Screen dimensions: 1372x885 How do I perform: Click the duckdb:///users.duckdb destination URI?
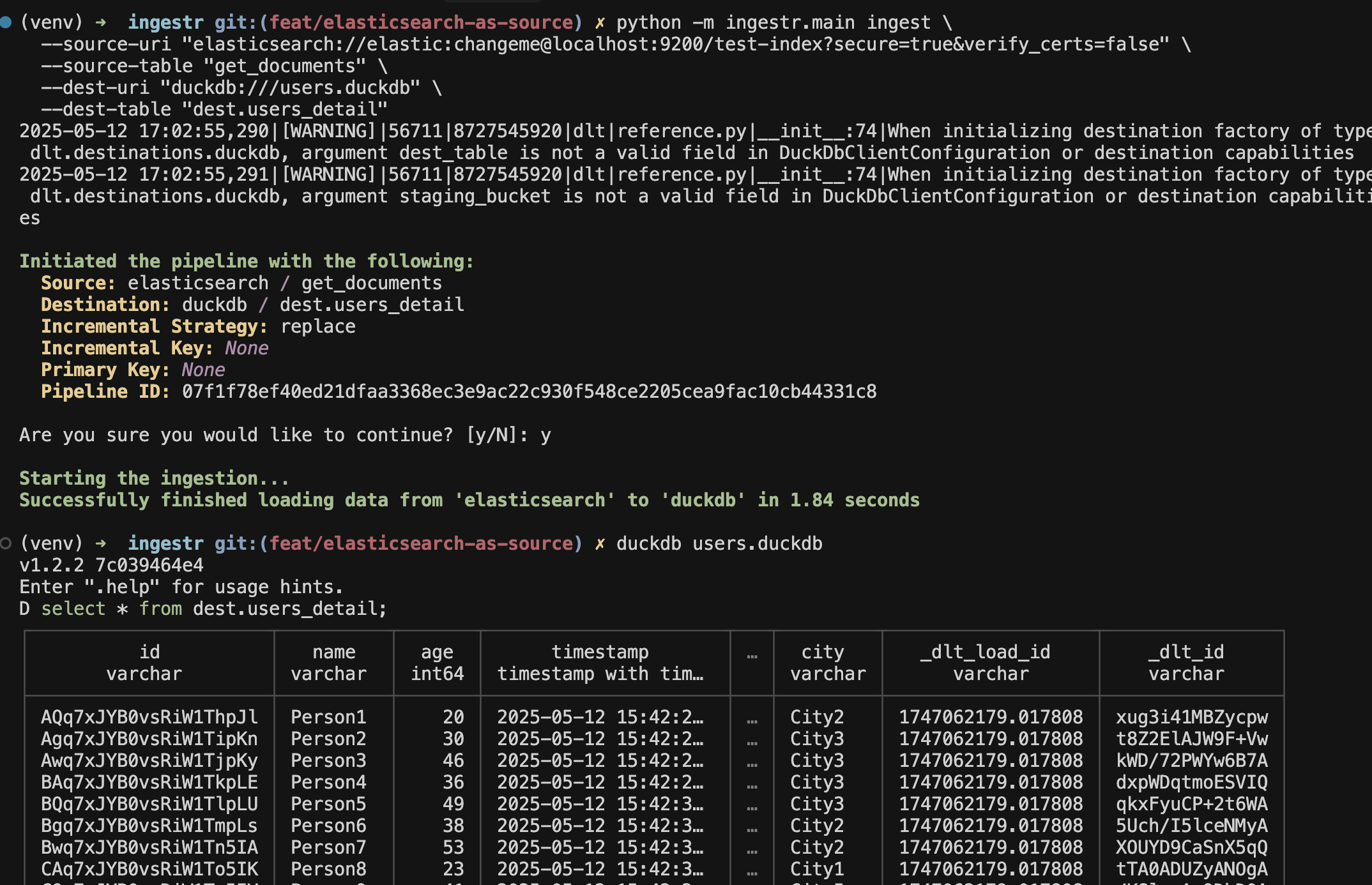click(x=291, y=87)
